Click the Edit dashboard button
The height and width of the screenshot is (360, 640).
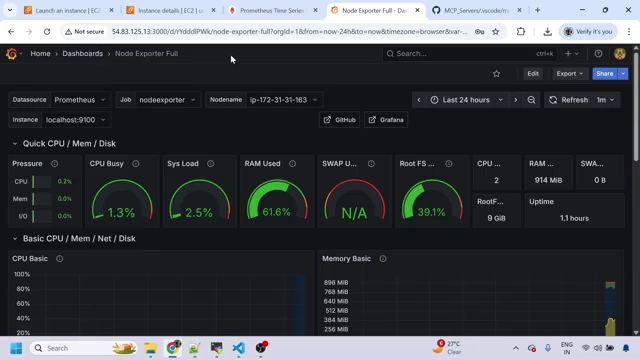[x=533, y=74]
